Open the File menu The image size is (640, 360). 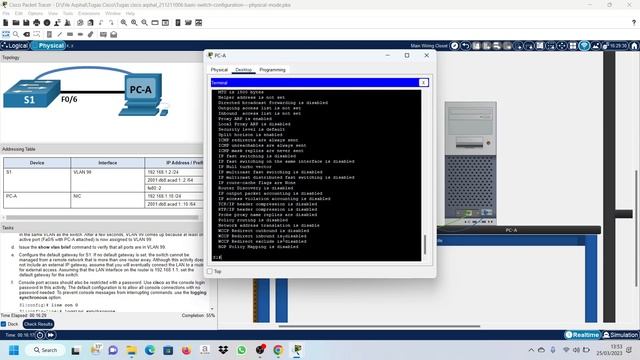tap(6, 13)
